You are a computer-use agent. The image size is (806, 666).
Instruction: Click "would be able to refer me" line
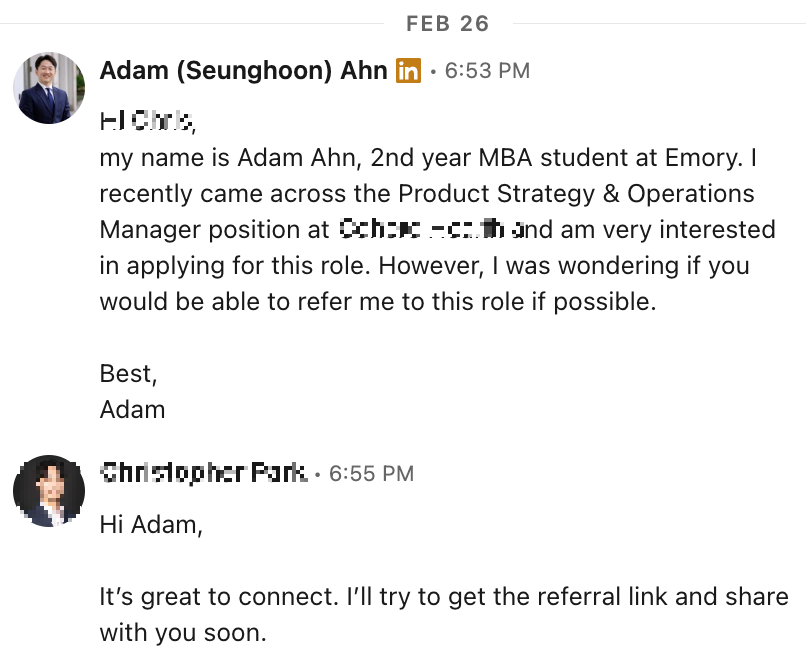(377, 302)
